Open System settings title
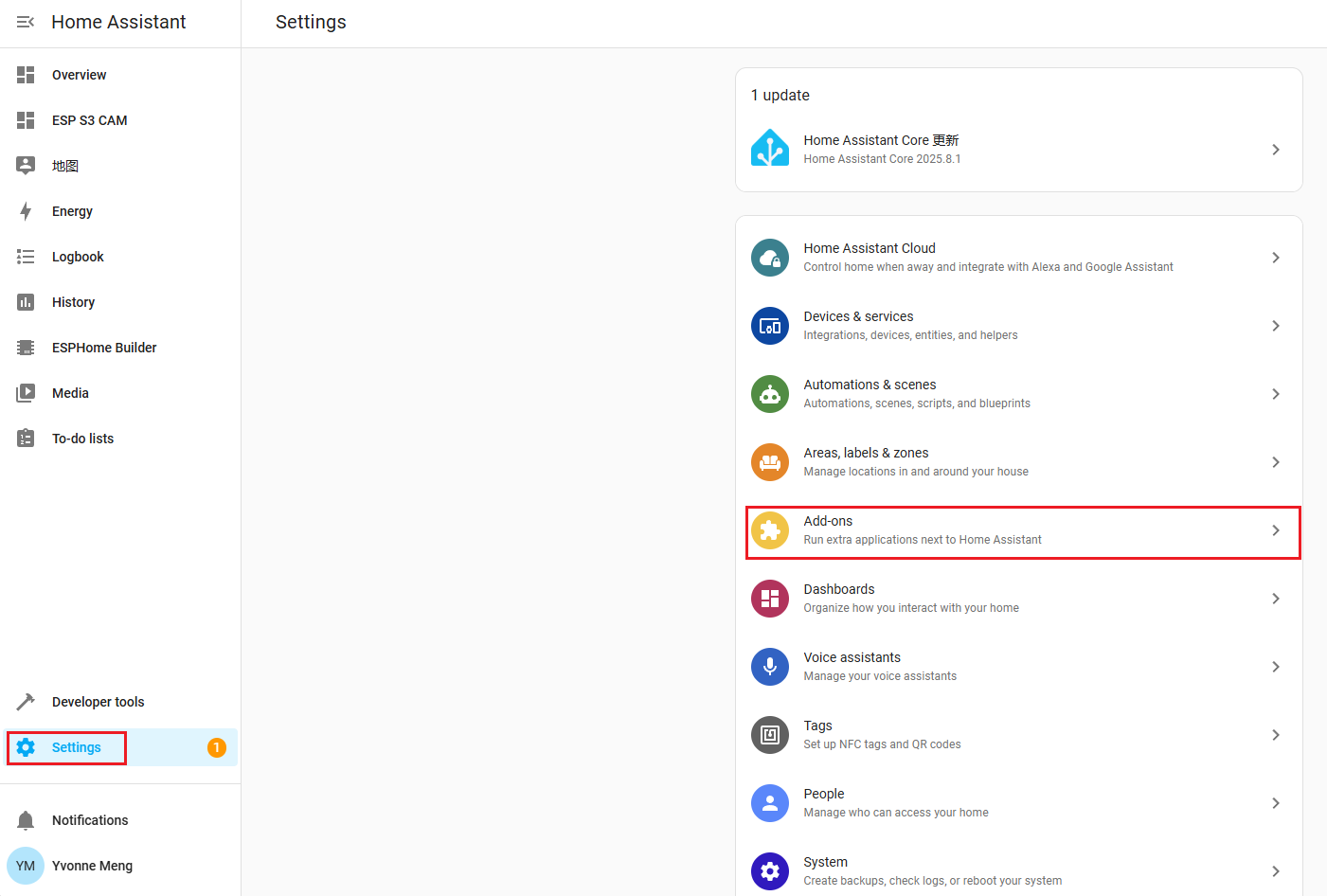 826,862
